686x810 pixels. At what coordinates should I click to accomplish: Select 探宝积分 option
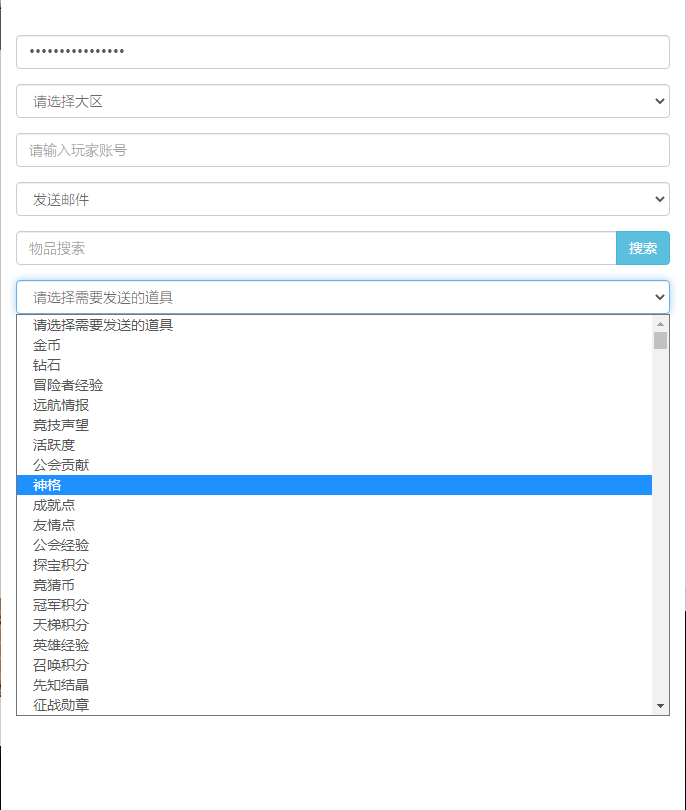[x=61, y=565]
